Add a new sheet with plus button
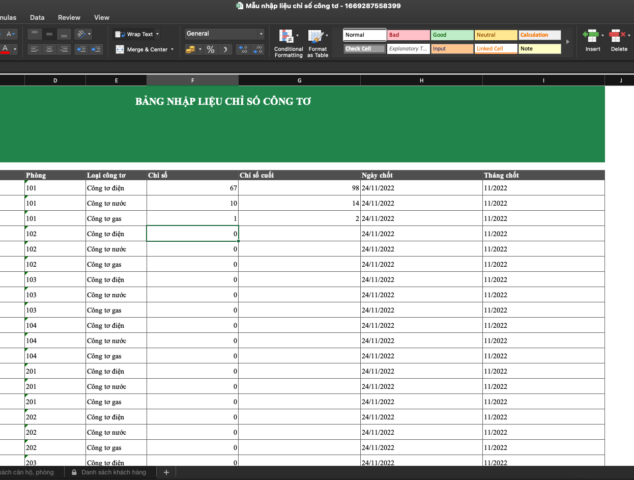 click(x=166, y=472)
